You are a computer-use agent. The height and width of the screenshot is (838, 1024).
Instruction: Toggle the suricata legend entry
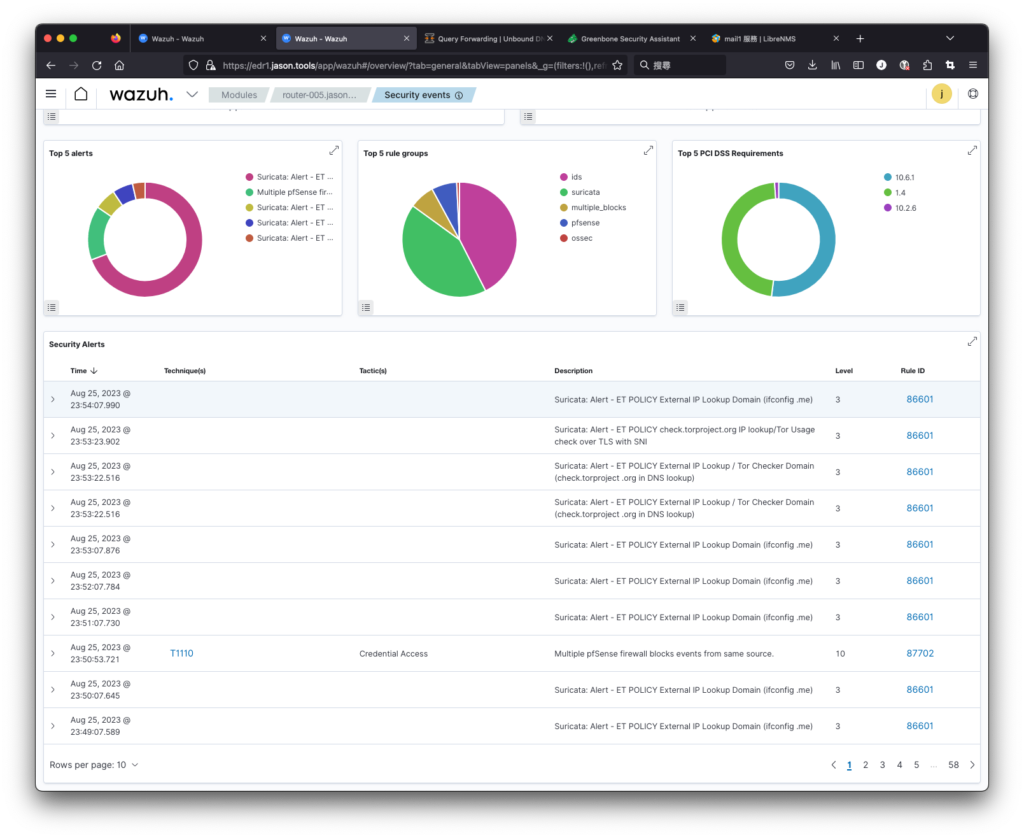pos(580,192)
